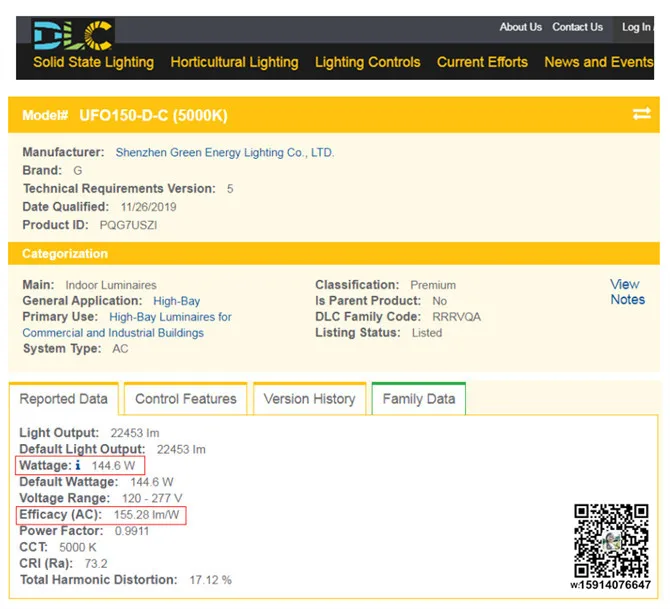
Task: Go to the About Us page
Action: pos(520,27)
